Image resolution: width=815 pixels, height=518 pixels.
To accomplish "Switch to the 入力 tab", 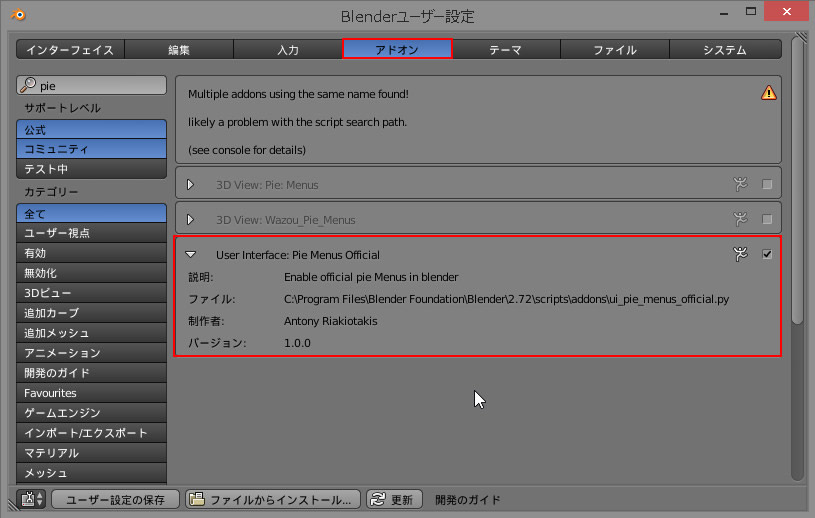I will point(288,49).
